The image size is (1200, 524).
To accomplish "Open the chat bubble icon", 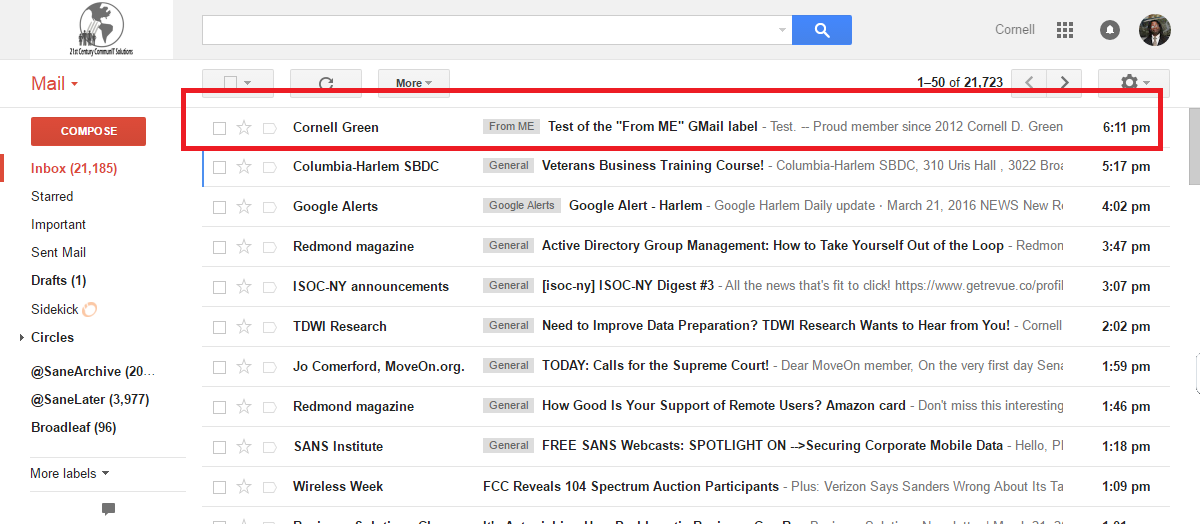I will (x=108, y=509).
